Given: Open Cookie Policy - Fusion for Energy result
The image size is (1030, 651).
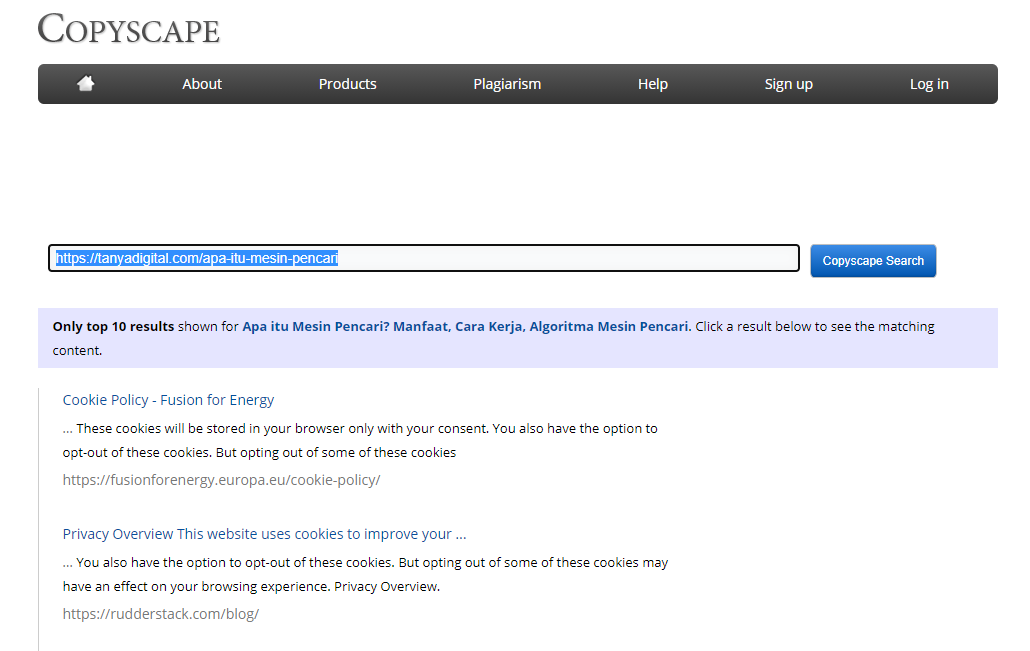Looking at the screenshot, I should coord(168,400).
